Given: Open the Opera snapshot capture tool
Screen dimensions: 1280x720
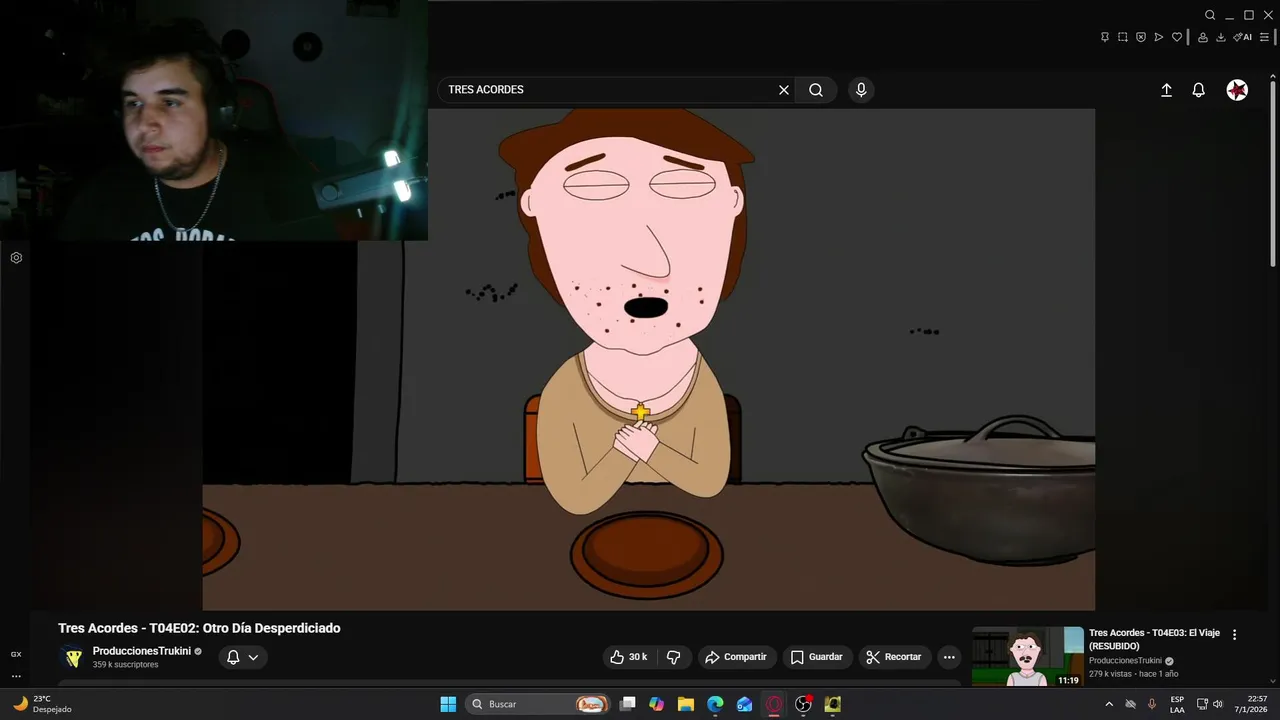Looking at the screenshot, I should (x=1123, y=37).
